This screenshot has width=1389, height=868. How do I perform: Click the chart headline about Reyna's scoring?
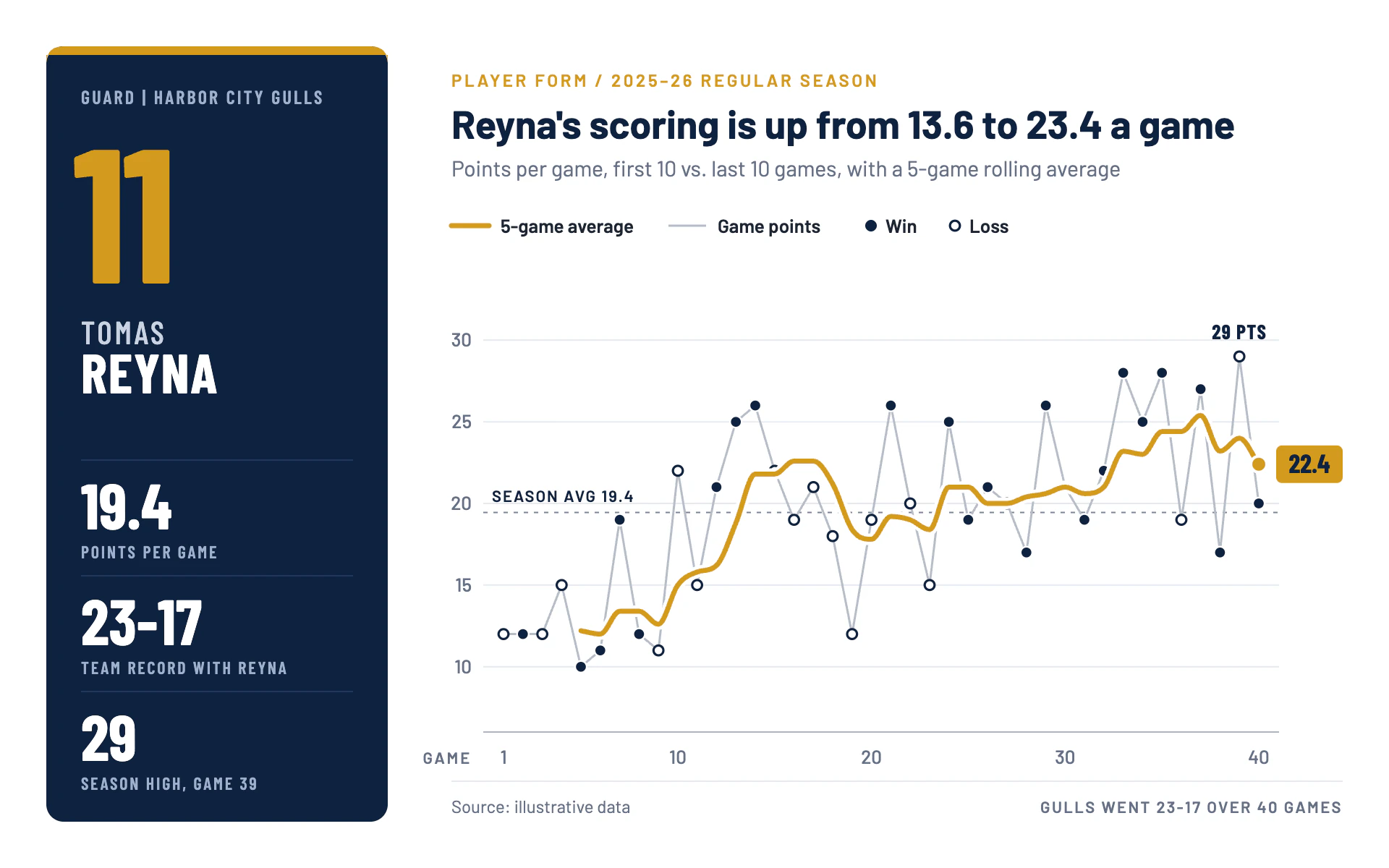843,126
